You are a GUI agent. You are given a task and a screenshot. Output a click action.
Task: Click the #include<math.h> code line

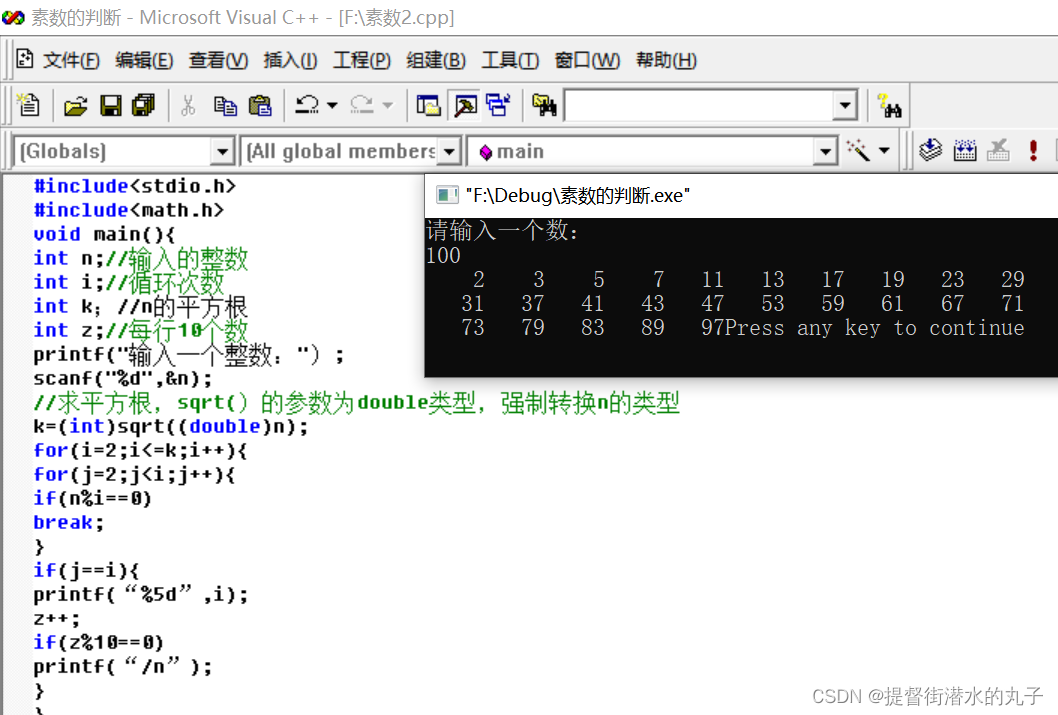tap(128, 210)
